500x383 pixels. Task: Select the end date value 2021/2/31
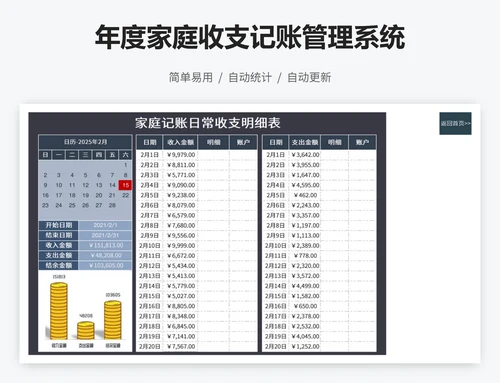tap(105, 235)
